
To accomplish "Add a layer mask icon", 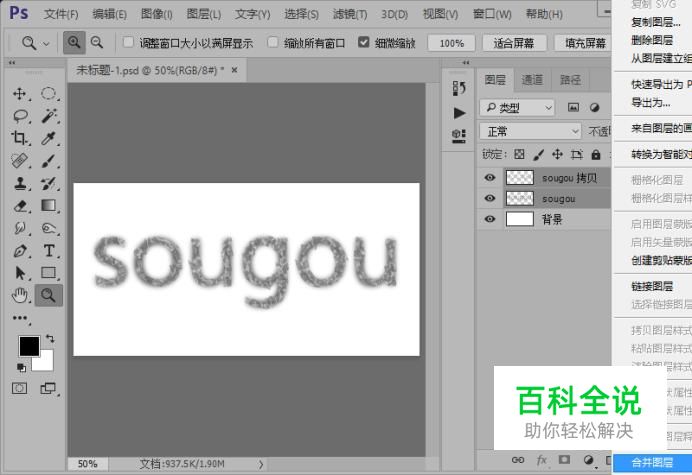I will pos(564,460).
